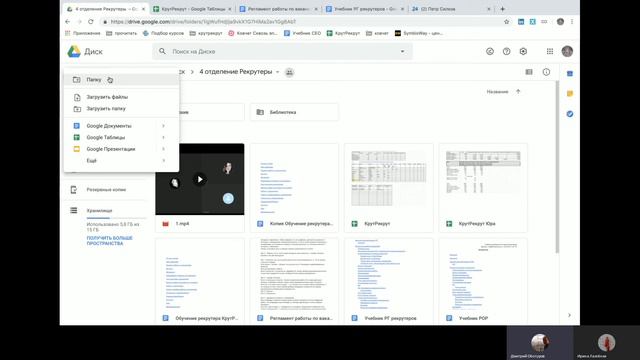The image size is (640, 360).
Task: Open Учебник РГ рекрутеров document
Action: [x=389, y=282]
